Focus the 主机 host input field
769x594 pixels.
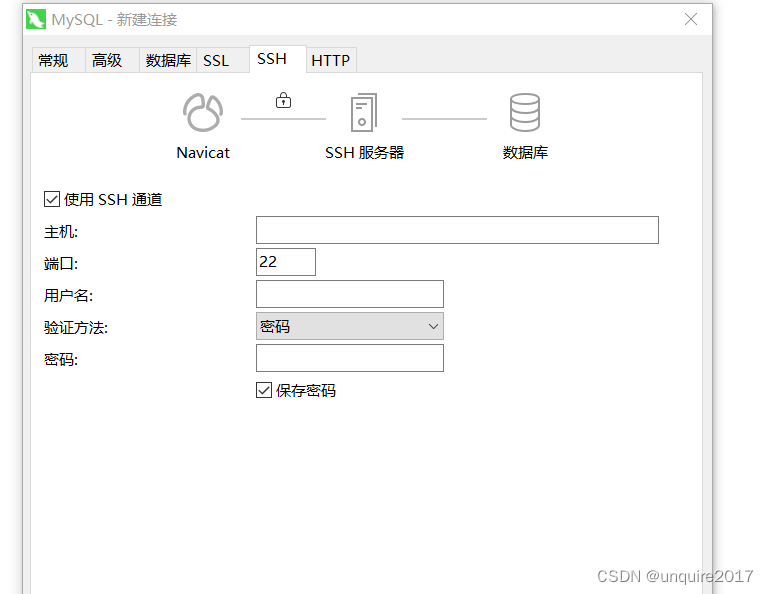pyautogui.click(x=457, y=230)
